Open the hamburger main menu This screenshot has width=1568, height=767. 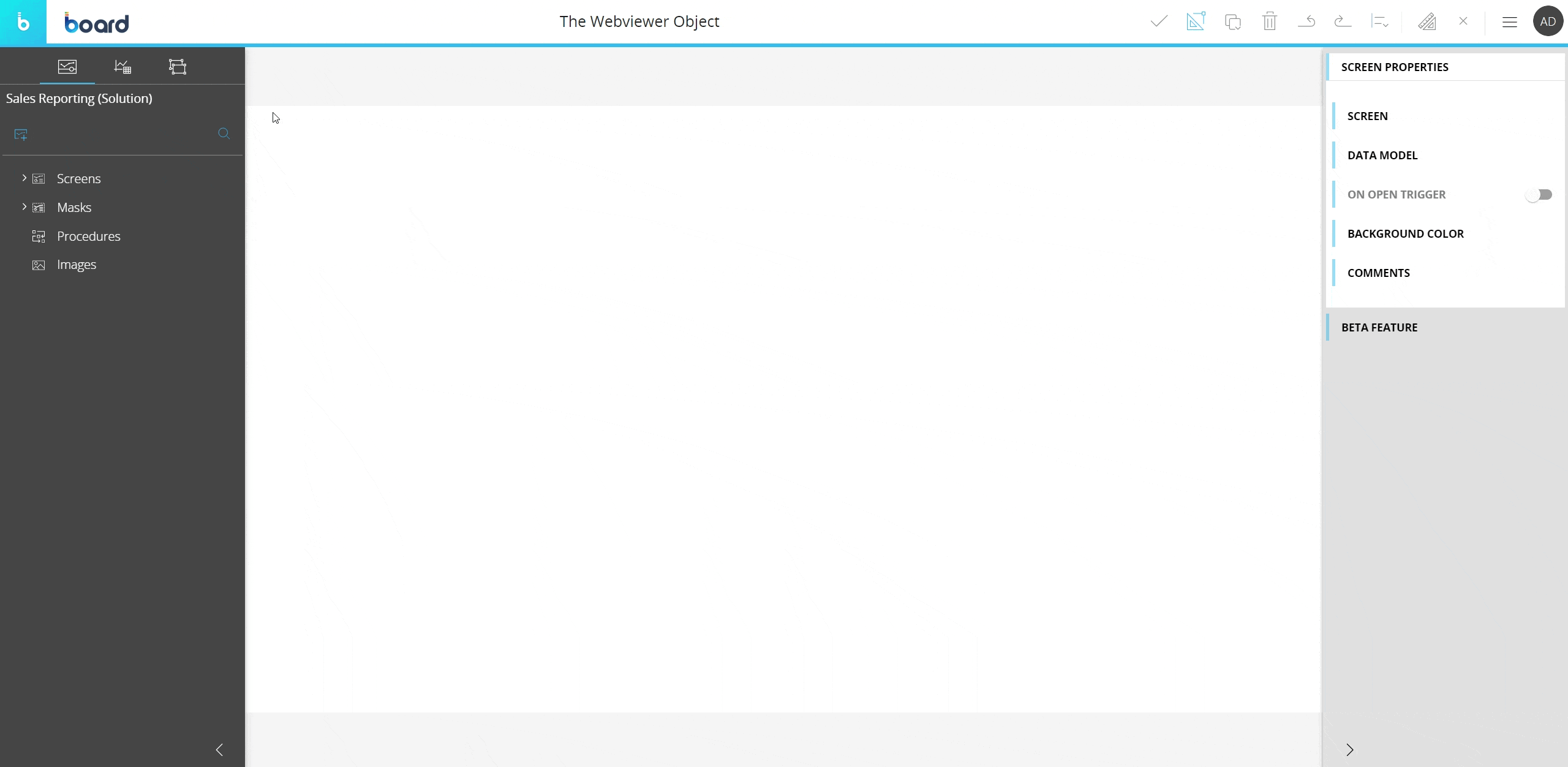click(1509, 22)
